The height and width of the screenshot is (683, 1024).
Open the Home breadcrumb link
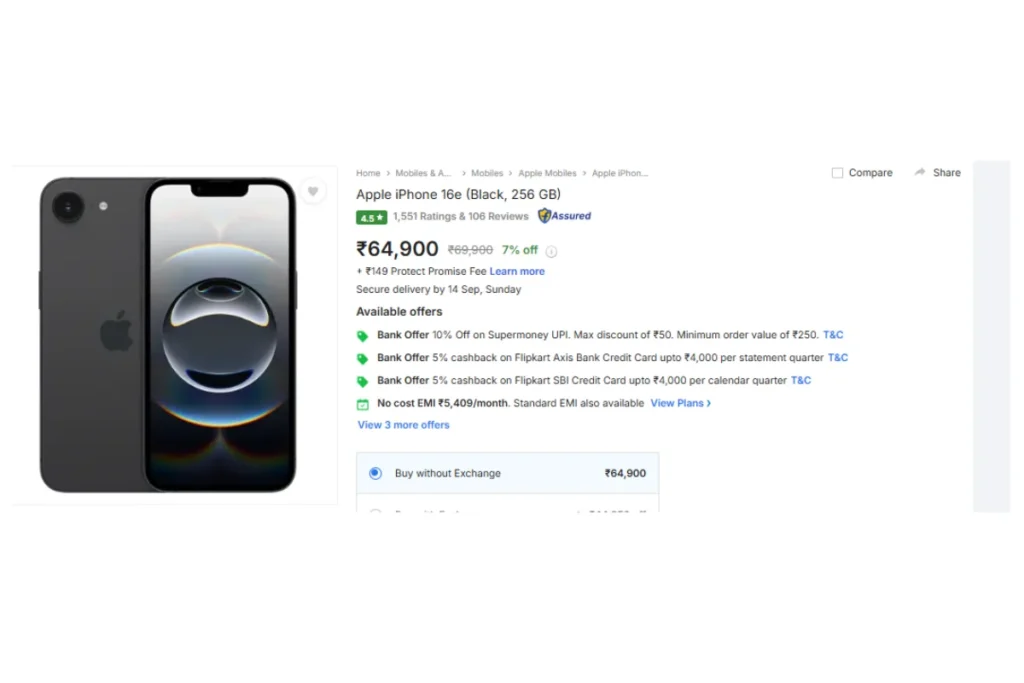(368, 173)
